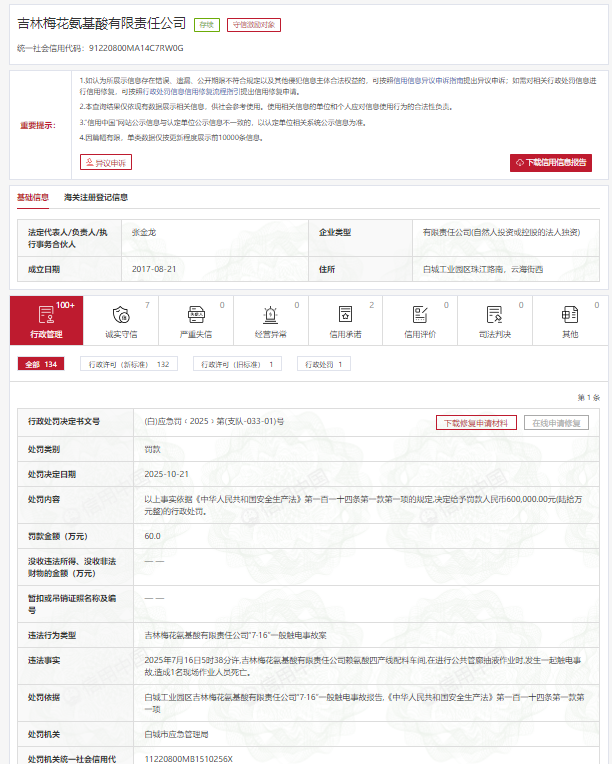Open the 行政管理 category icon tab

[x=46, y=320]
